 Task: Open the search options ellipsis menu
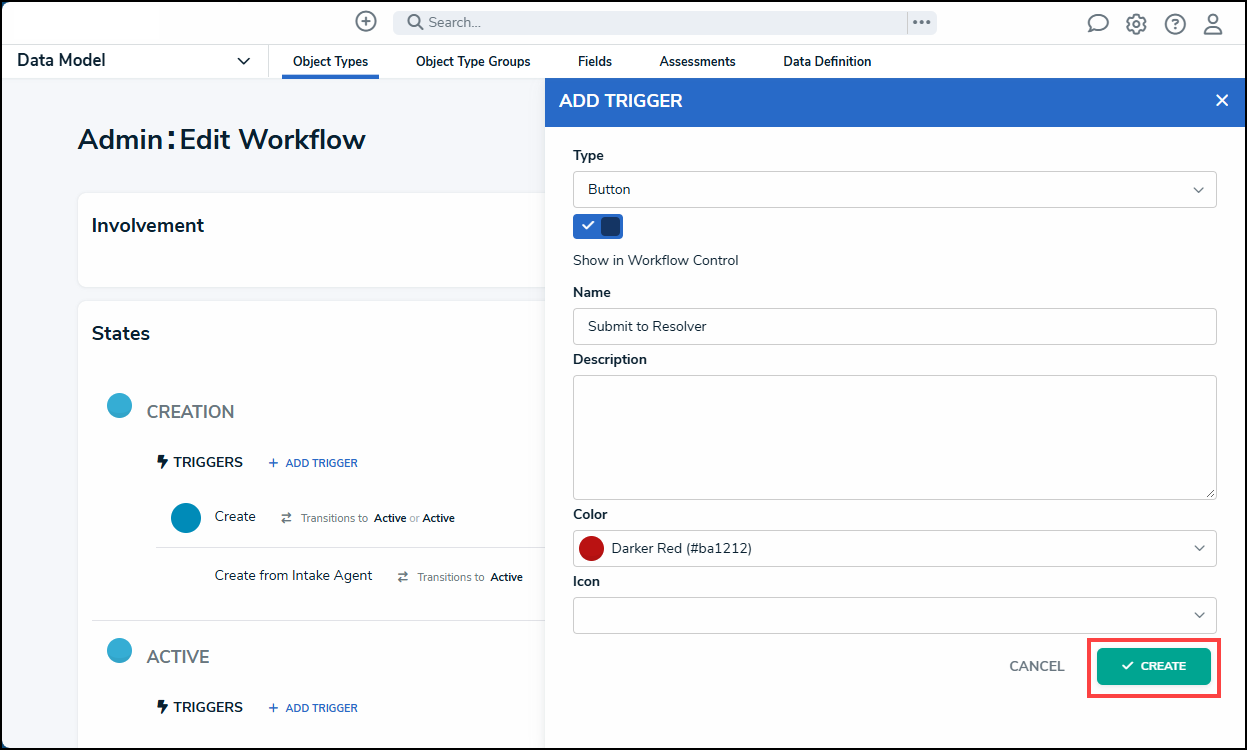pos(922,22)
